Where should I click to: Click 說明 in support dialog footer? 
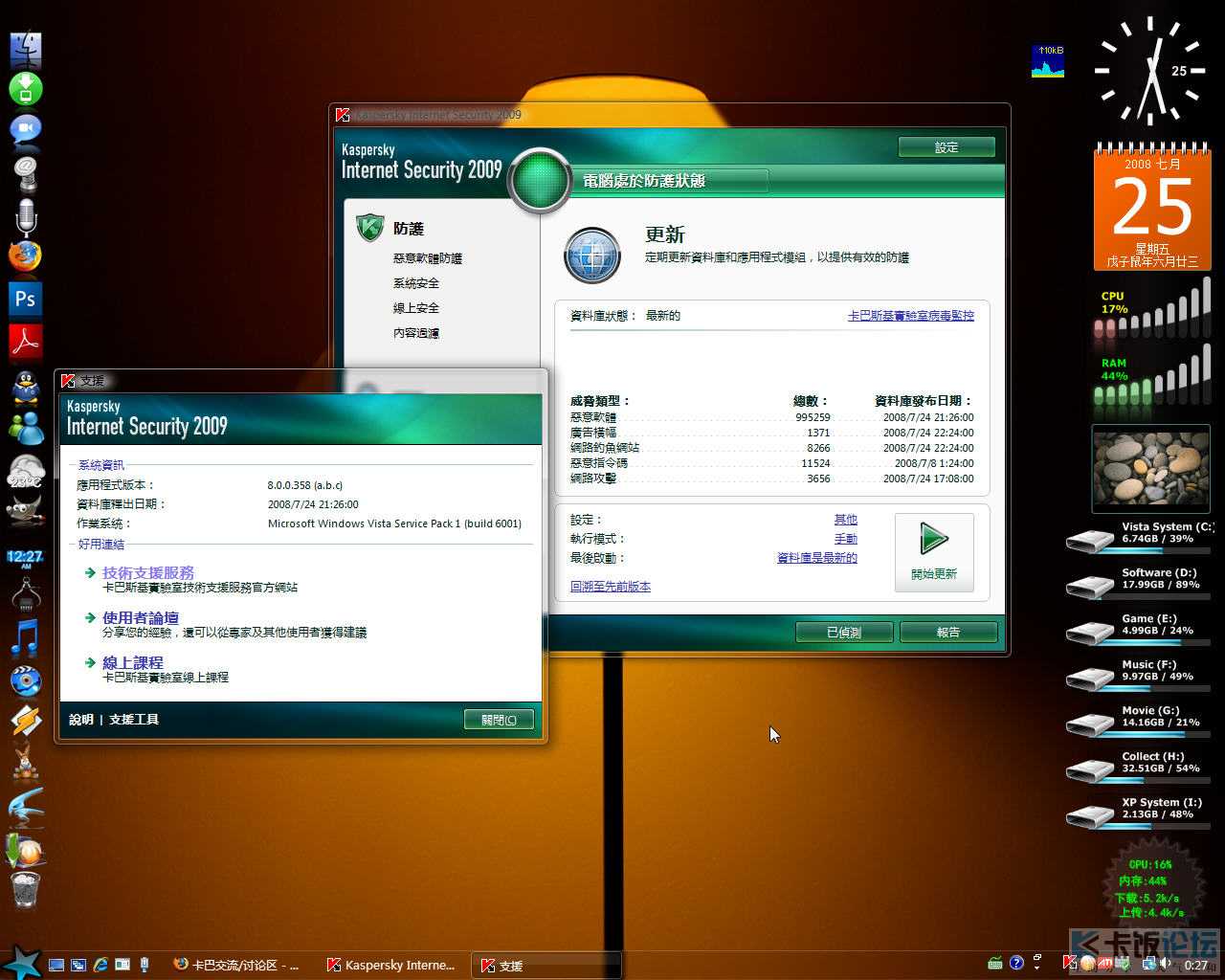[81, 720]
